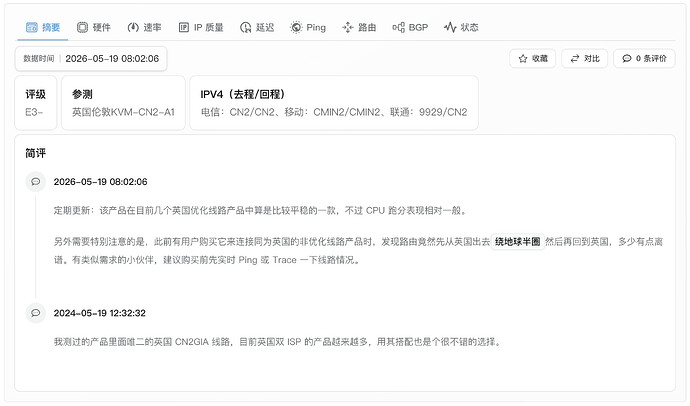This screenshot has width=690, height=406.
Task: Click the Ping target icon
Action: point(296,27)
